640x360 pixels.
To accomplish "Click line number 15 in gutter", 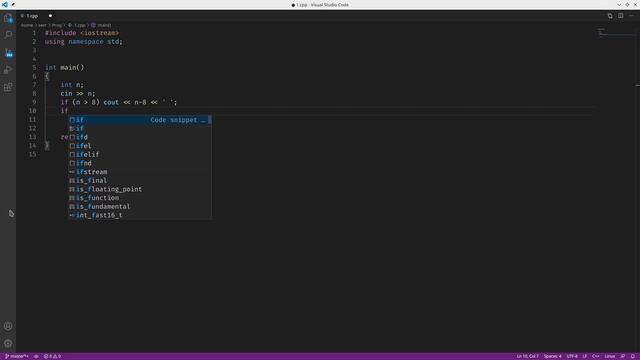I will (x=32, y=154).
